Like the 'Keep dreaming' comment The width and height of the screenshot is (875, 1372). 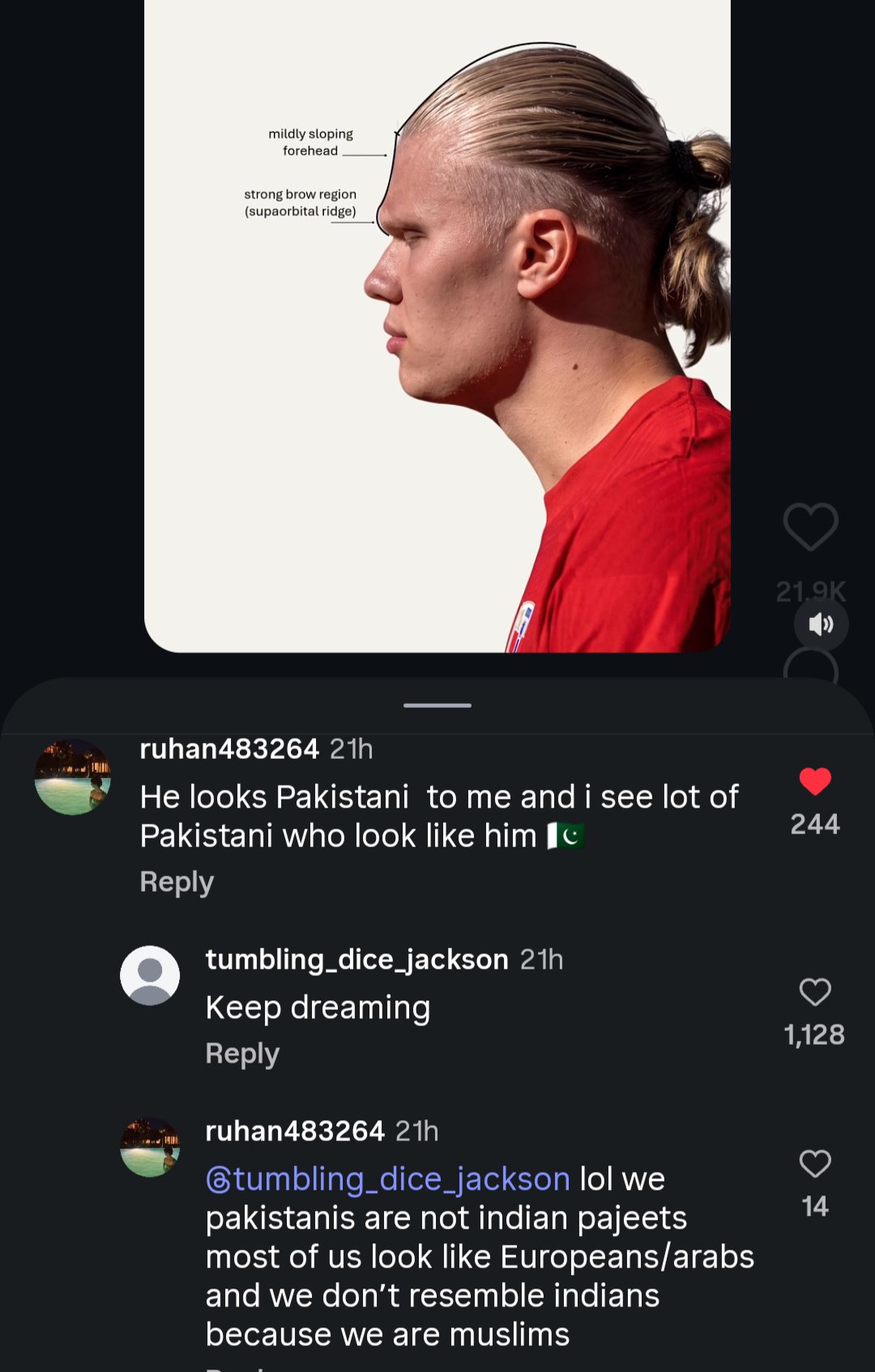click(815, 992)
